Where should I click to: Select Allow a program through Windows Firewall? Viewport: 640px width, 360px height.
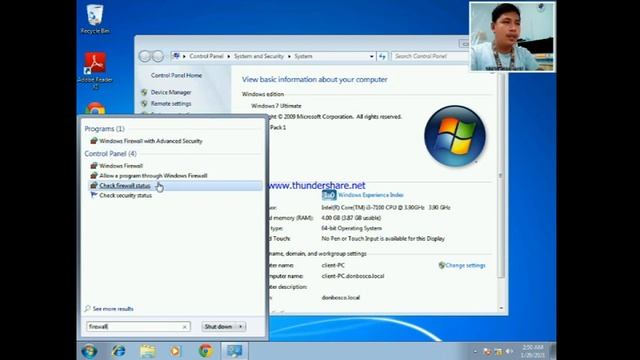pos(153,176)
